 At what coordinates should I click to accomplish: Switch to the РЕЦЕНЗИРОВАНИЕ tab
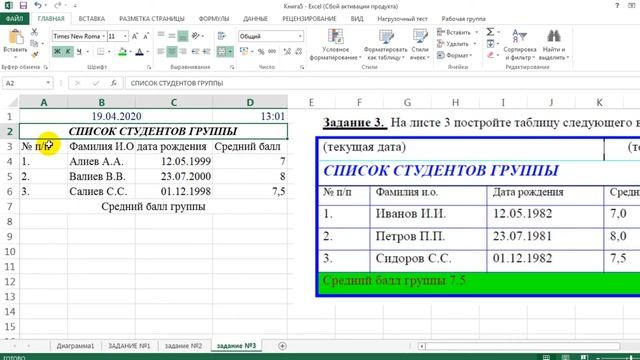[309, 19]
